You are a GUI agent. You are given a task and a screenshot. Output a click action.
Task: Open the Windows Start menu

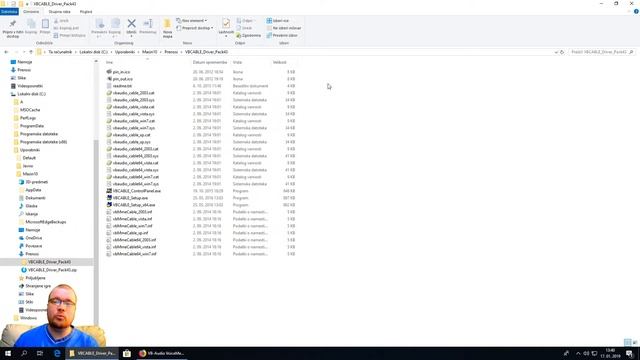(8, 353)
